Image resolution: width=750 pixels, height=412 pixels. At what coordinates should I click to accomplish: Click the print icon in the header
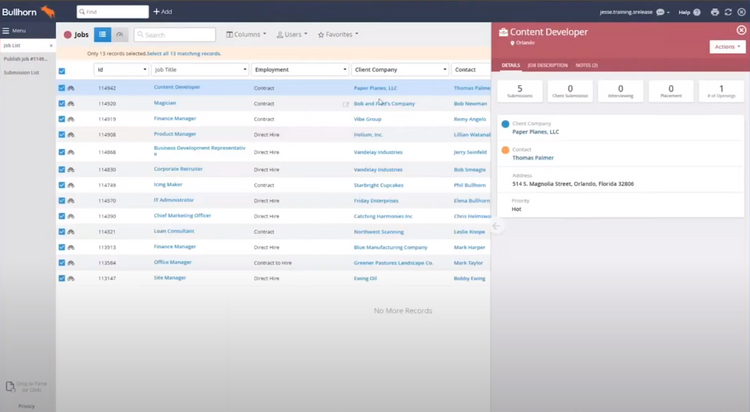coord(715,12)
